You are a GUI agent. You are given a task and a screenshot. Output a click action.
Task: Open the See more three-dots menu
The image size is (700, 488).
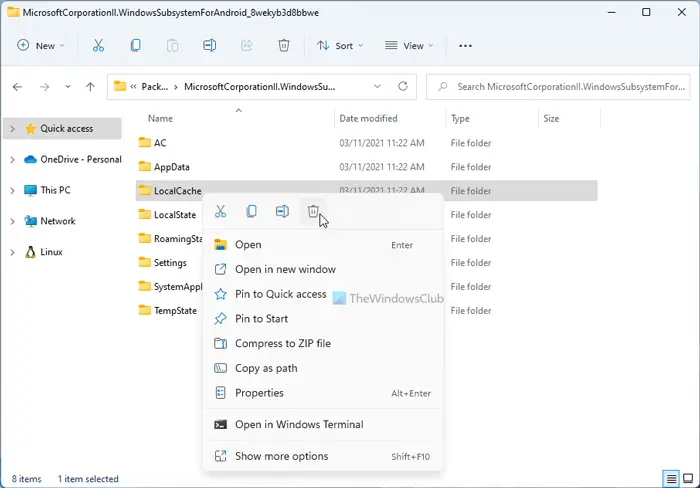click(x=465, y=46)
